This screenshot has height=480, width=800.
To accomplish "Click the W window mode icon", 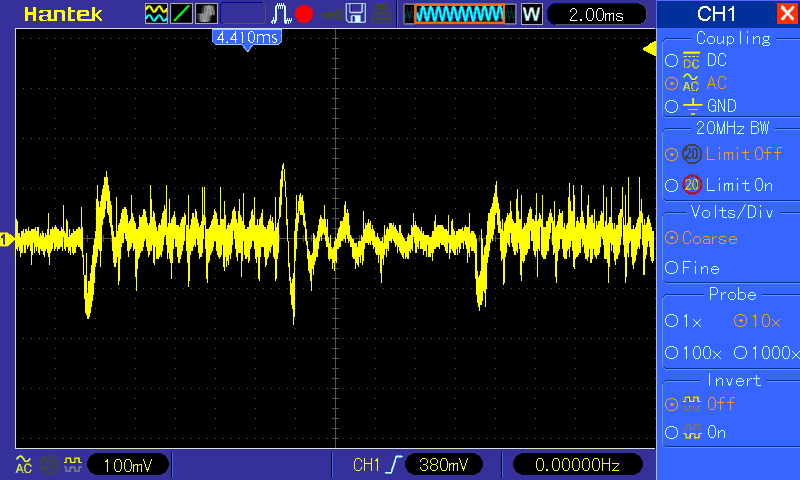I will [x=531, y=14].
